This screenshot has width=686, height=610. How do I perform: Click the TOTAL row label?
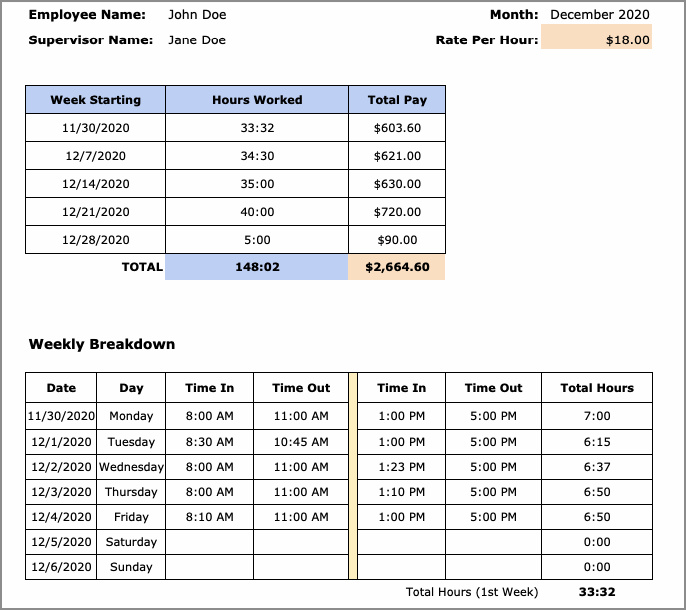142,267
